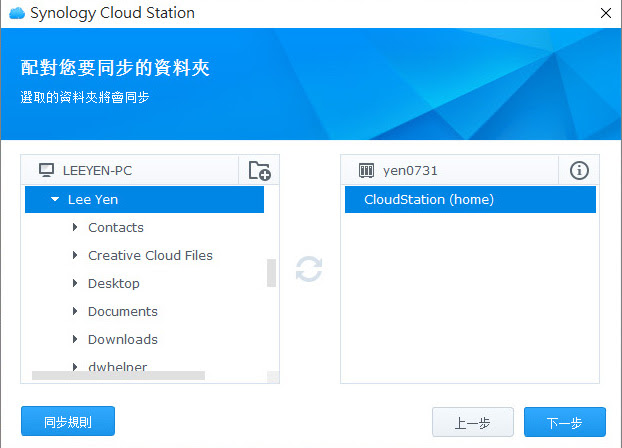Select the Documents folder

(x=123, y=311)
